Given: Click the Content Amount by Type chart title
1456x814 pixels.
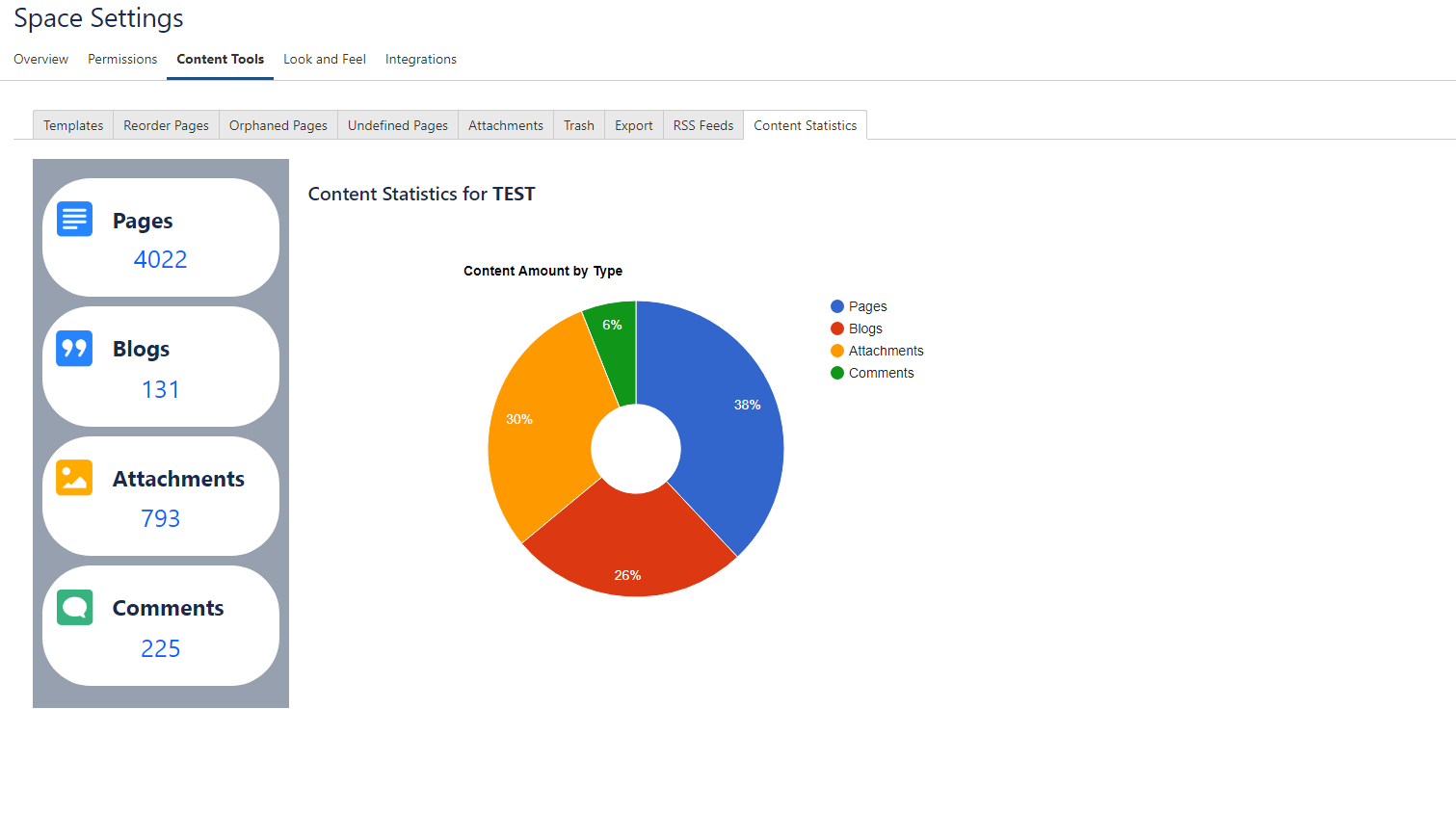Looking at the screenshot, I should [x=543, y=271].
